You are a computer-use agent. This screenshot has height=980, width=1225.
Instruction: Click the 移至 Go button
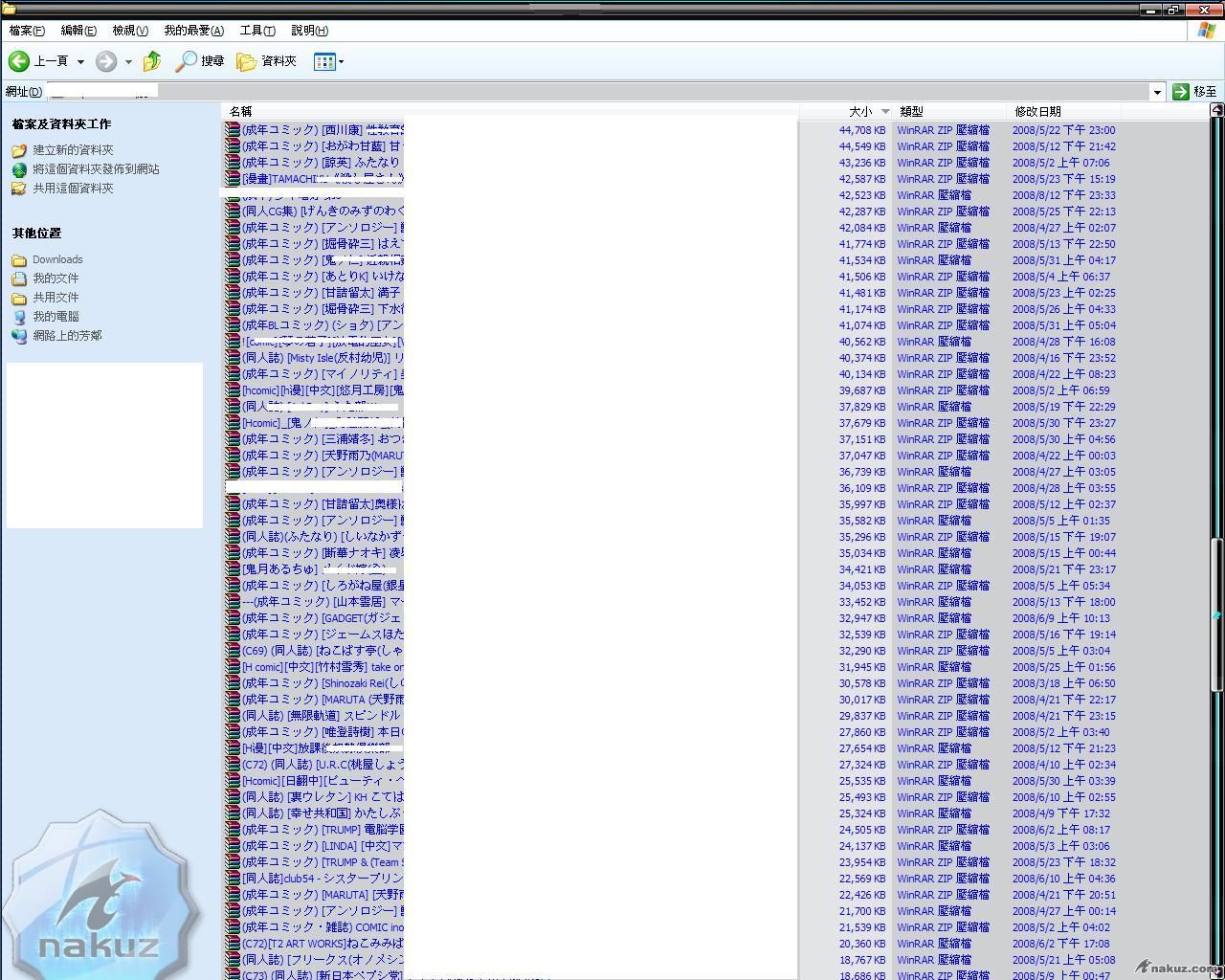click(1194, 92)
